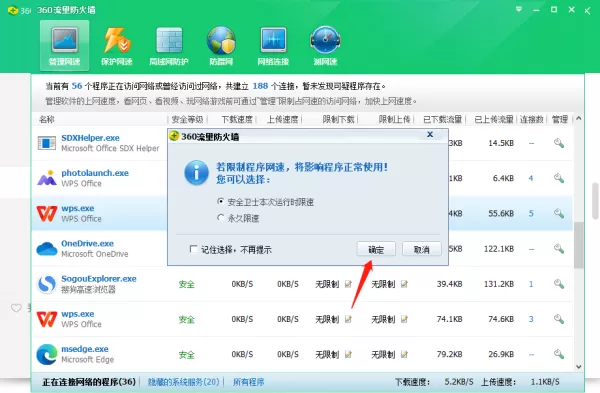
Task: Click the 79.2KB downloaded traffic value
Action: coord(449,354)
